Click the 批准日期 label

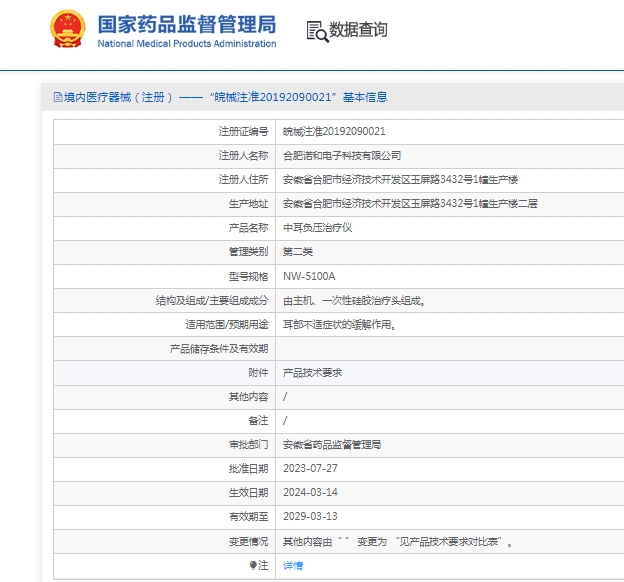pos(249,469)
